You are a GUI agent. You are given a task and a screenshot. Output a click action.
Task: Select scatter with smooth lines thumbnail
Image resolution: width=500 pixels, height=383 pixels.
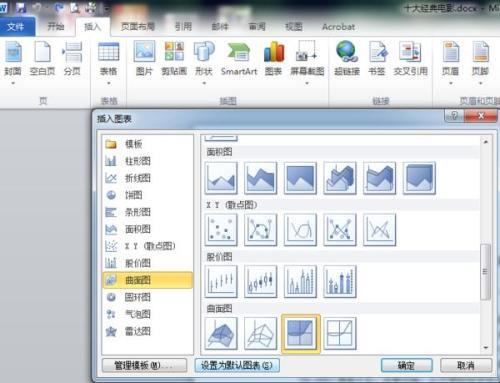(x=300, y=230)
